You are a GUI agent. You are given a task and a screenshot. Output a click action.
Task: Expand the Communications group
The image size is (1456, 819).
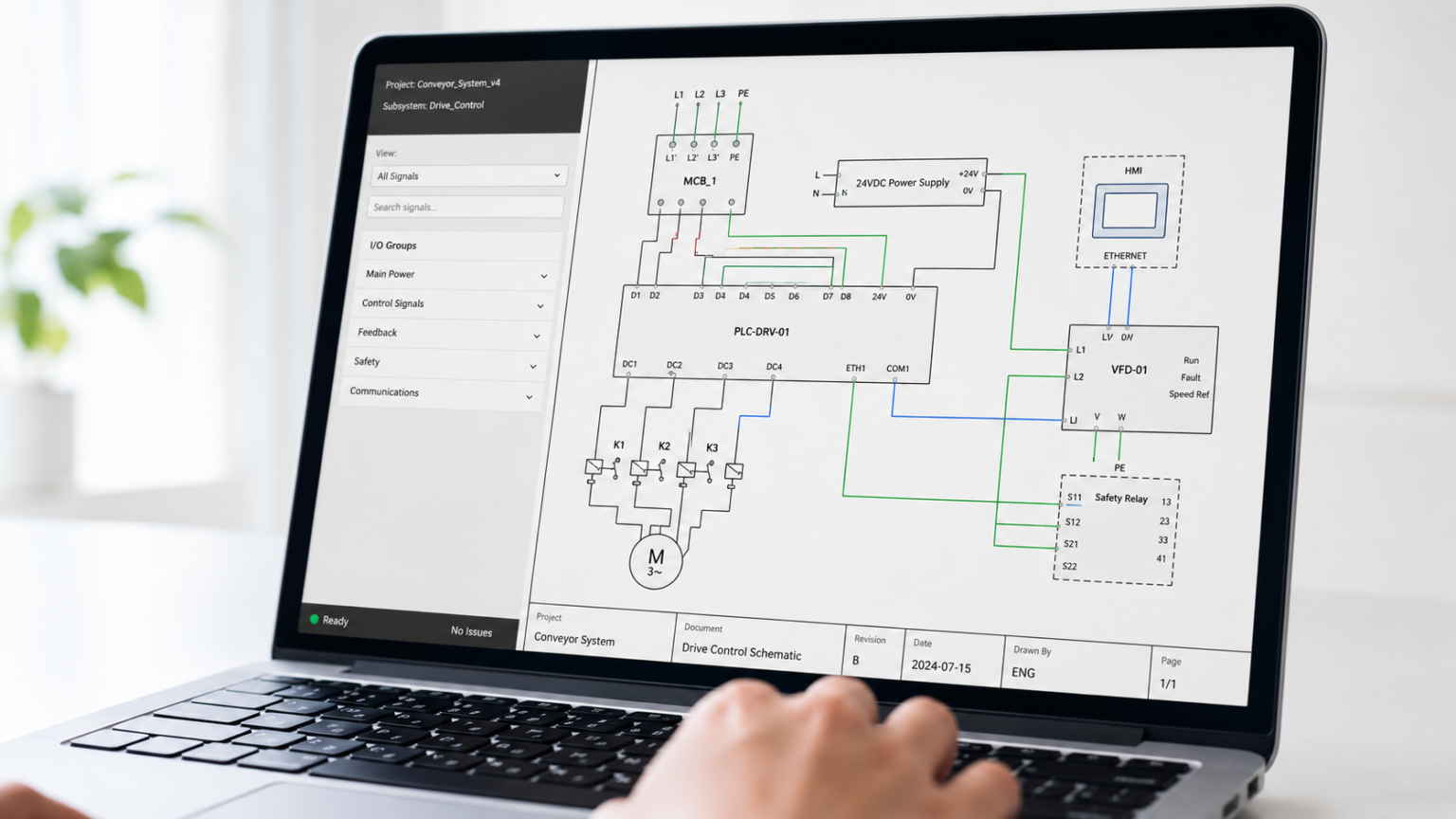pos(441,393)
